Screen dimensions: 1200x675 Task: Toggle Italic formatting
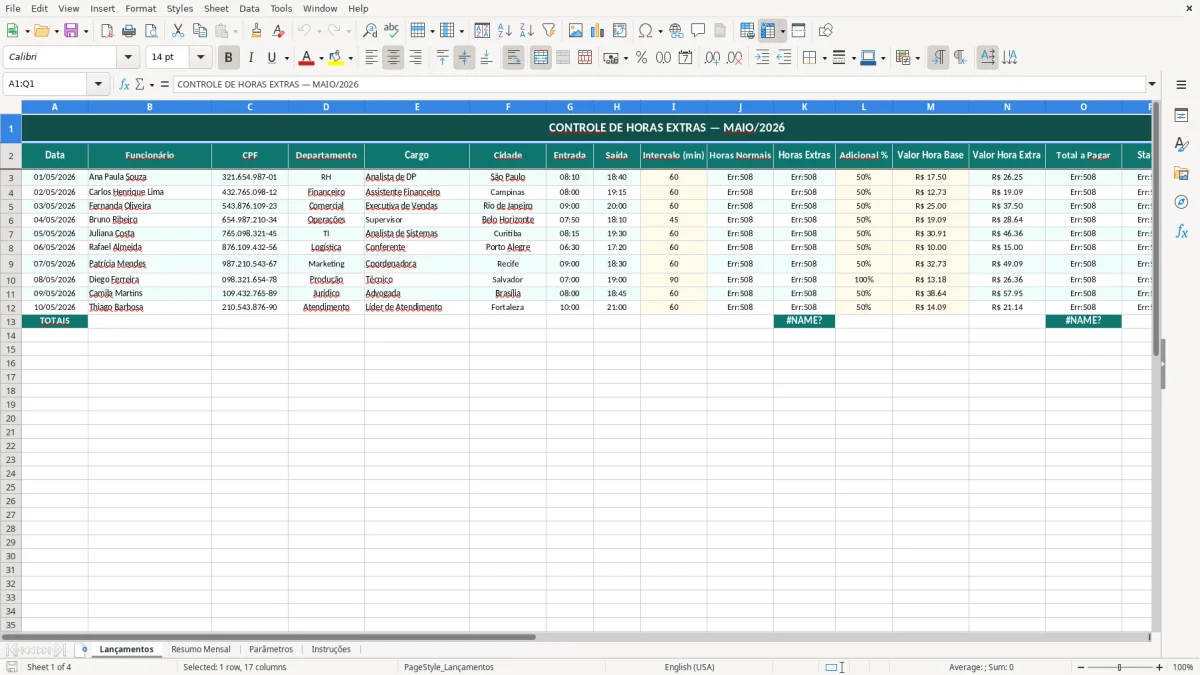pyautogui.click(x=251, y=58)
